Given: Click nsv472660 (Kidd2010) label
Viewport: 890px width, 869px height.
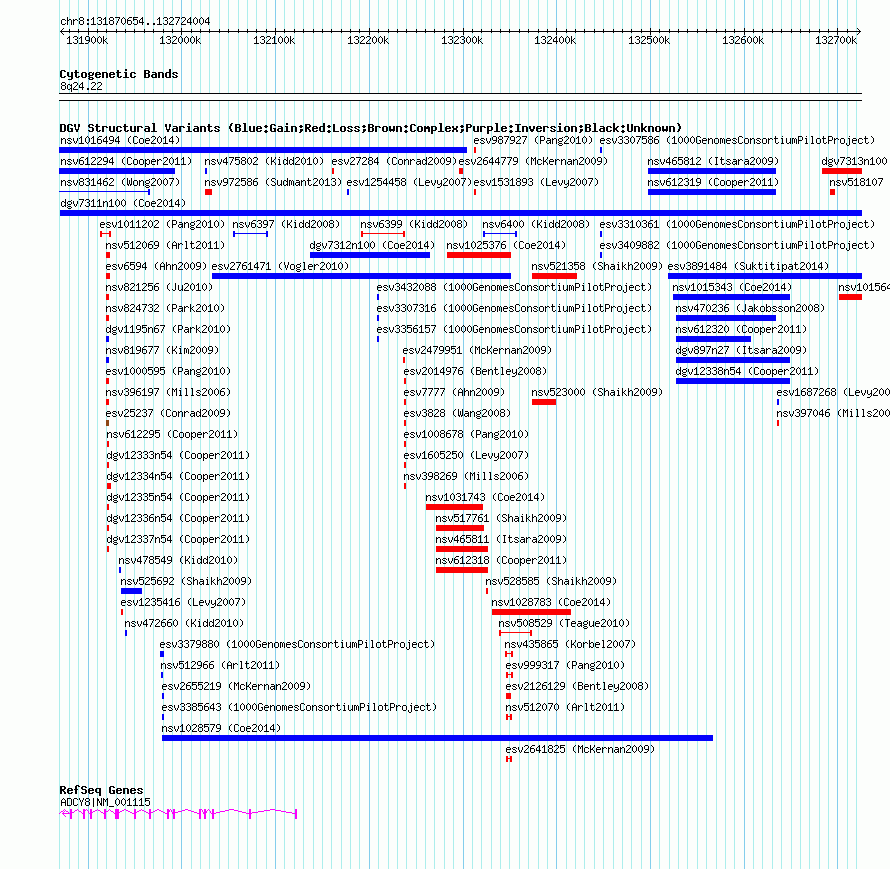Looking at the screenshot, I should (184, 623).
